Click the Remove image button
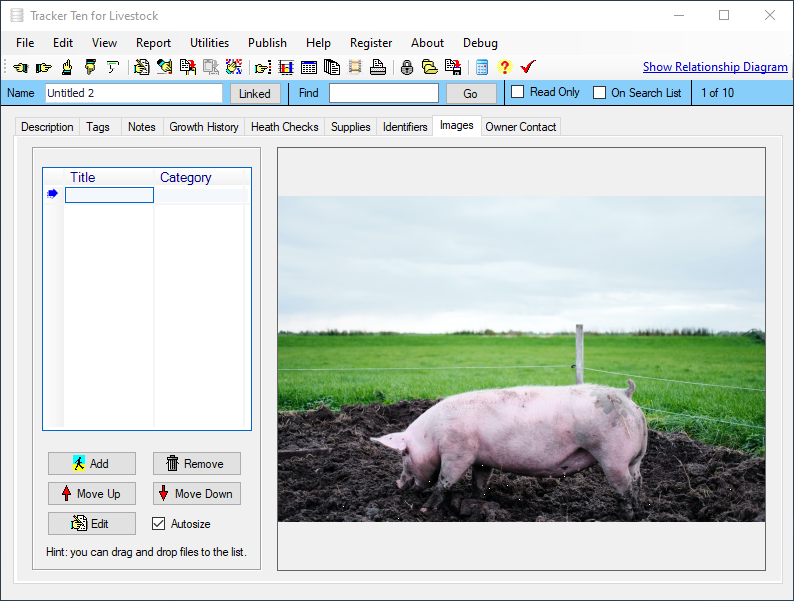This screenshot has height=601, width=794. pyautogui.click(x=196, y=463)
